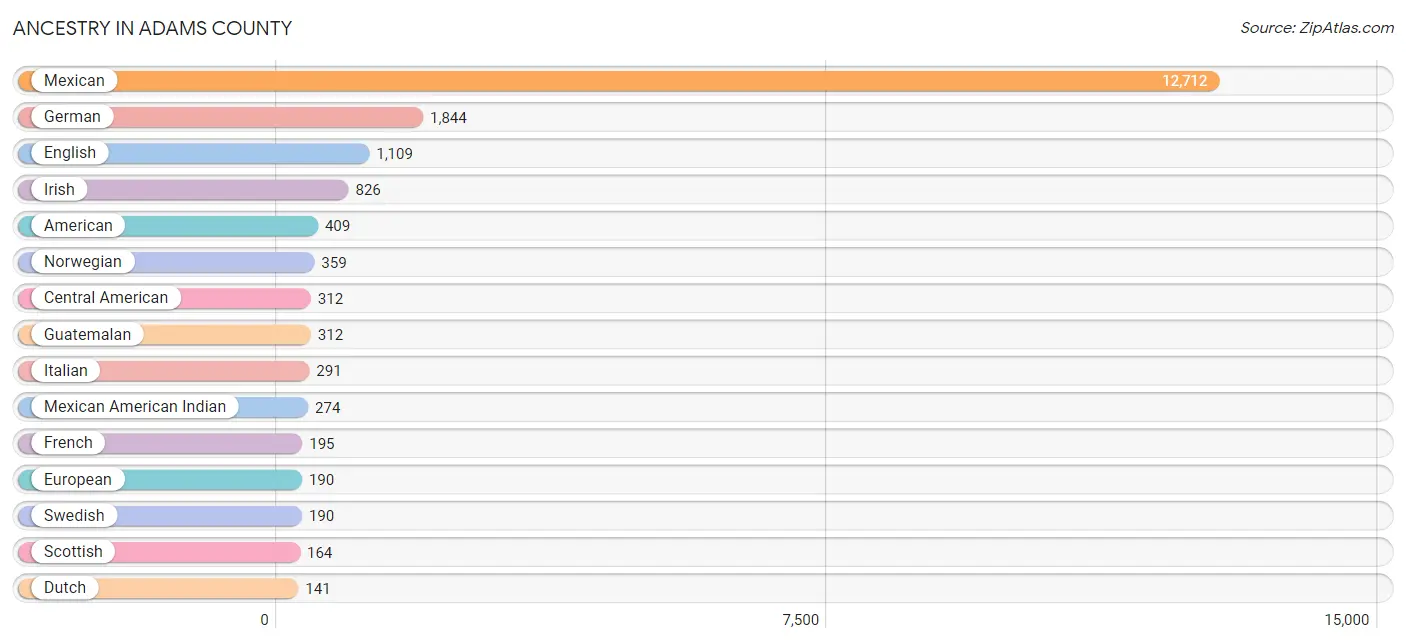
Task: Select the Irish ancestry label
Action: (x=59, y=190)
